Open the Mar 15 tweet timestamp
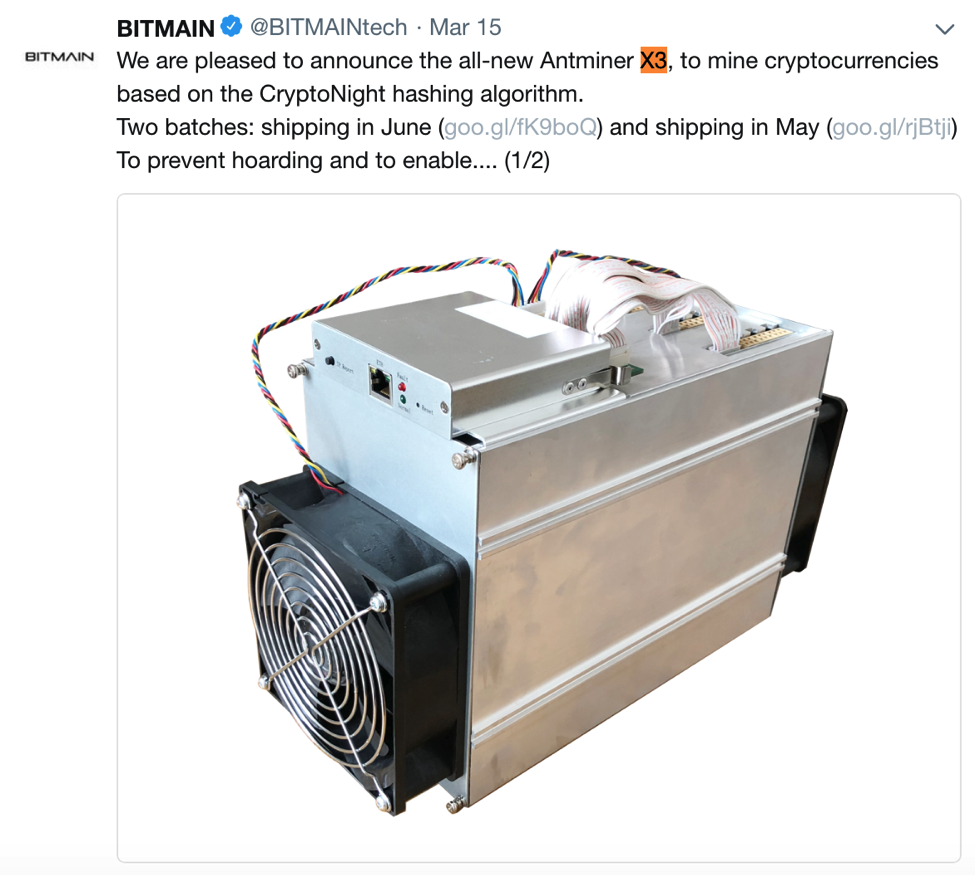This screenshot has height=875, width=975. point(465,27)
